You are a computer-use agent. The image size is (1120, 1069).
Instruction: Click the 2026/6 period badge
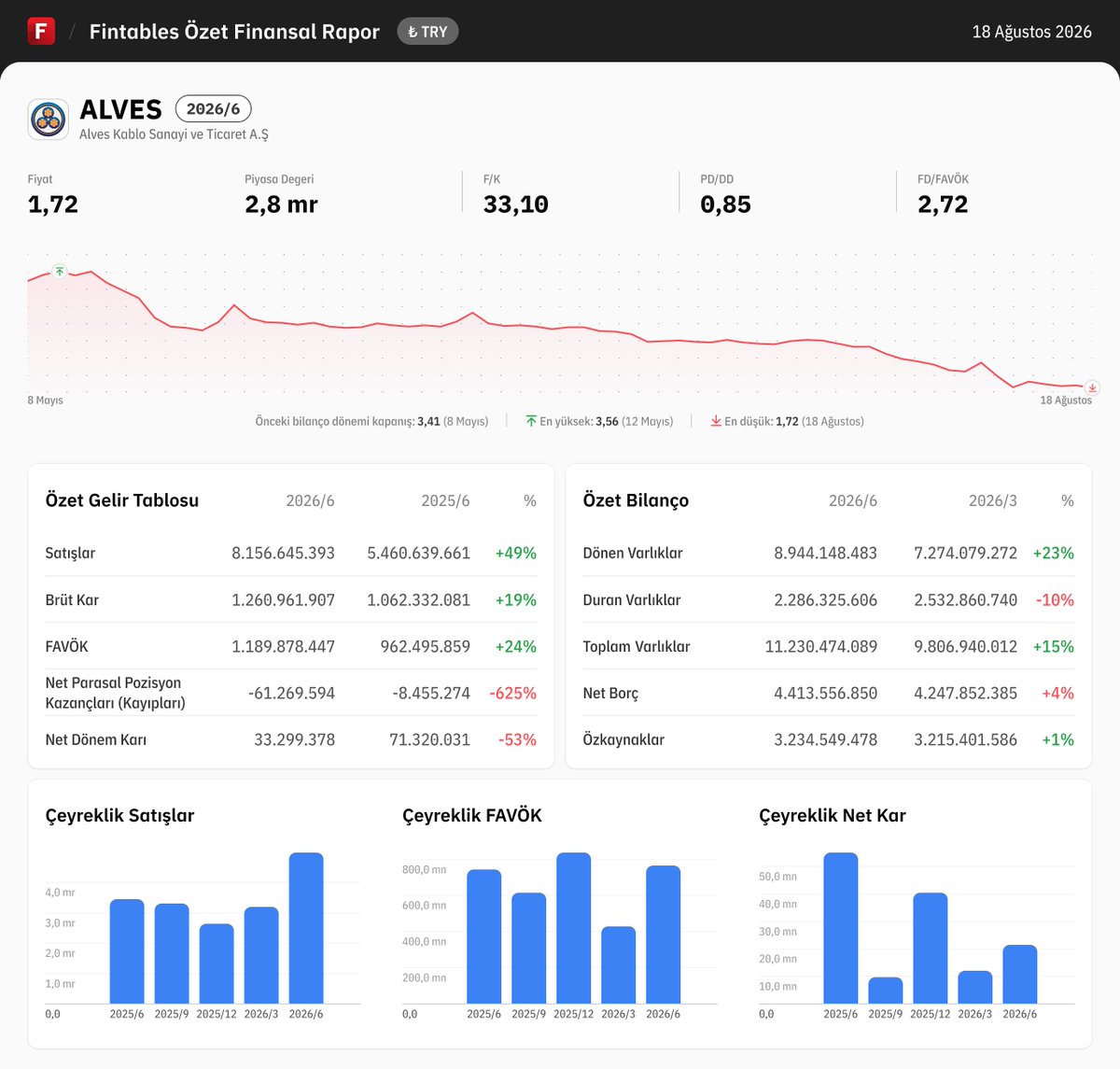tap(213, 109)
